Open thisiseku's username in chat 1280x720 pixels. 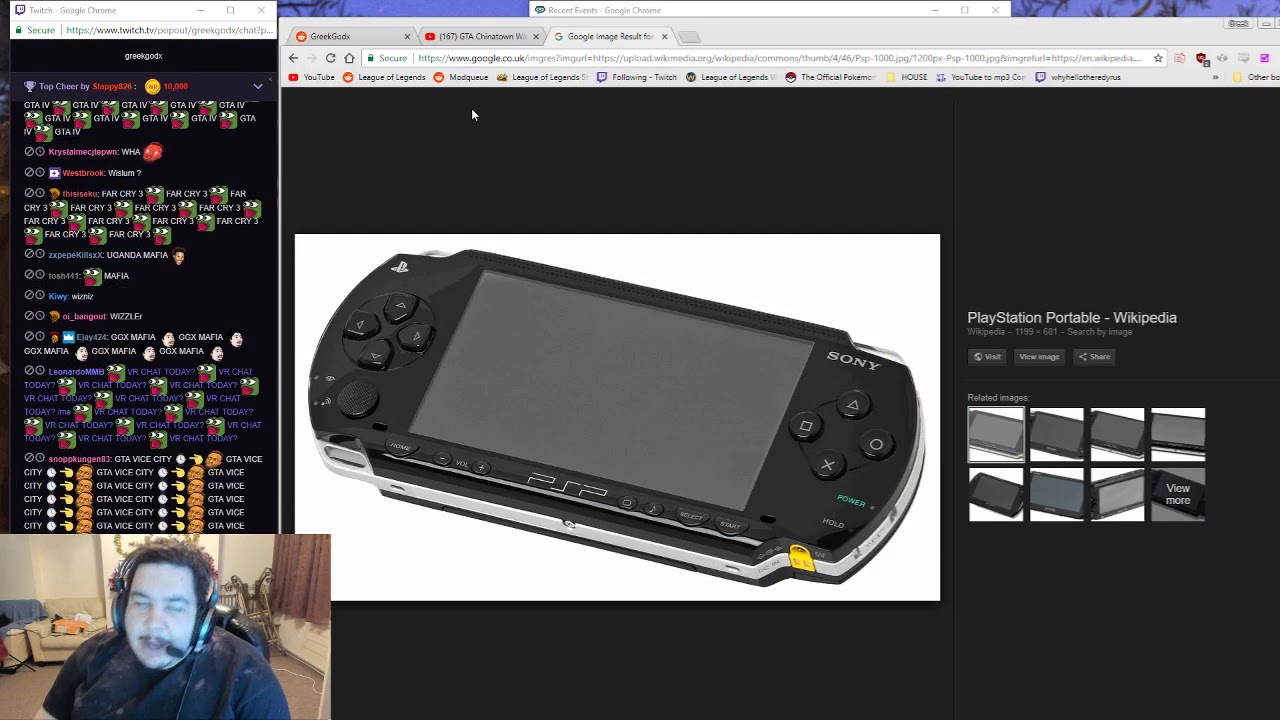pyautogui.click(x=80, y=193)
